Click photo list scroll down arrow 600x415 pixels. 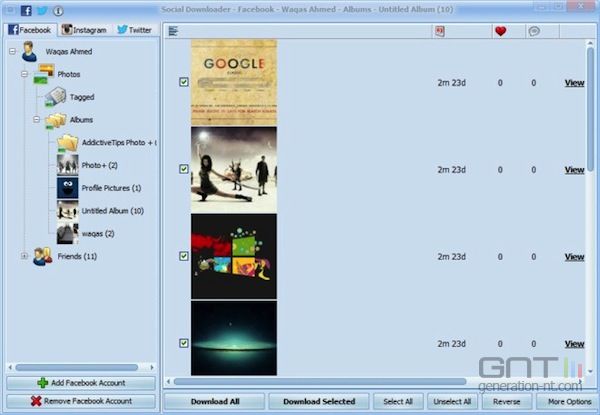(590, 371)
